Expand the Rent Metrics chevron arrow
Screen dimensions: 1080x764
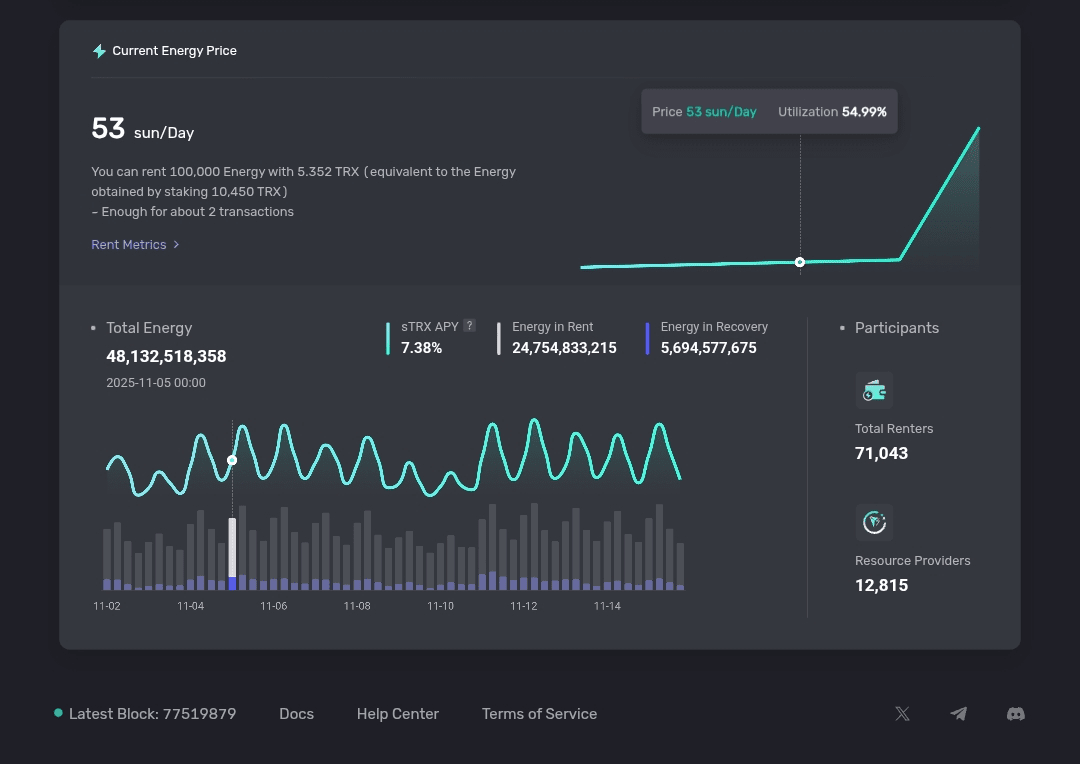click(176, 245)
